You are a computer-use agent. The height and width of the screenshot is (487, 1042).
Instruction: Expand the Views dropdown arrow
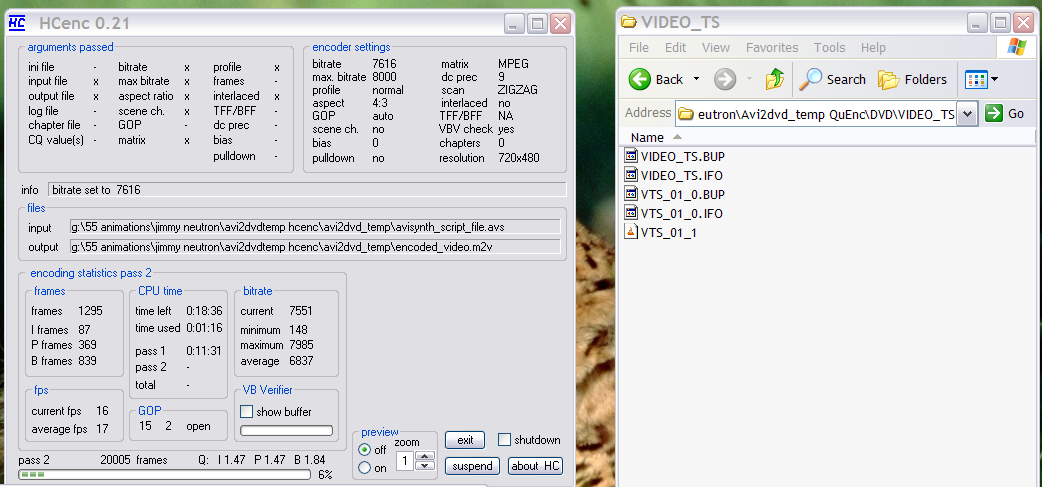point(994,80)
